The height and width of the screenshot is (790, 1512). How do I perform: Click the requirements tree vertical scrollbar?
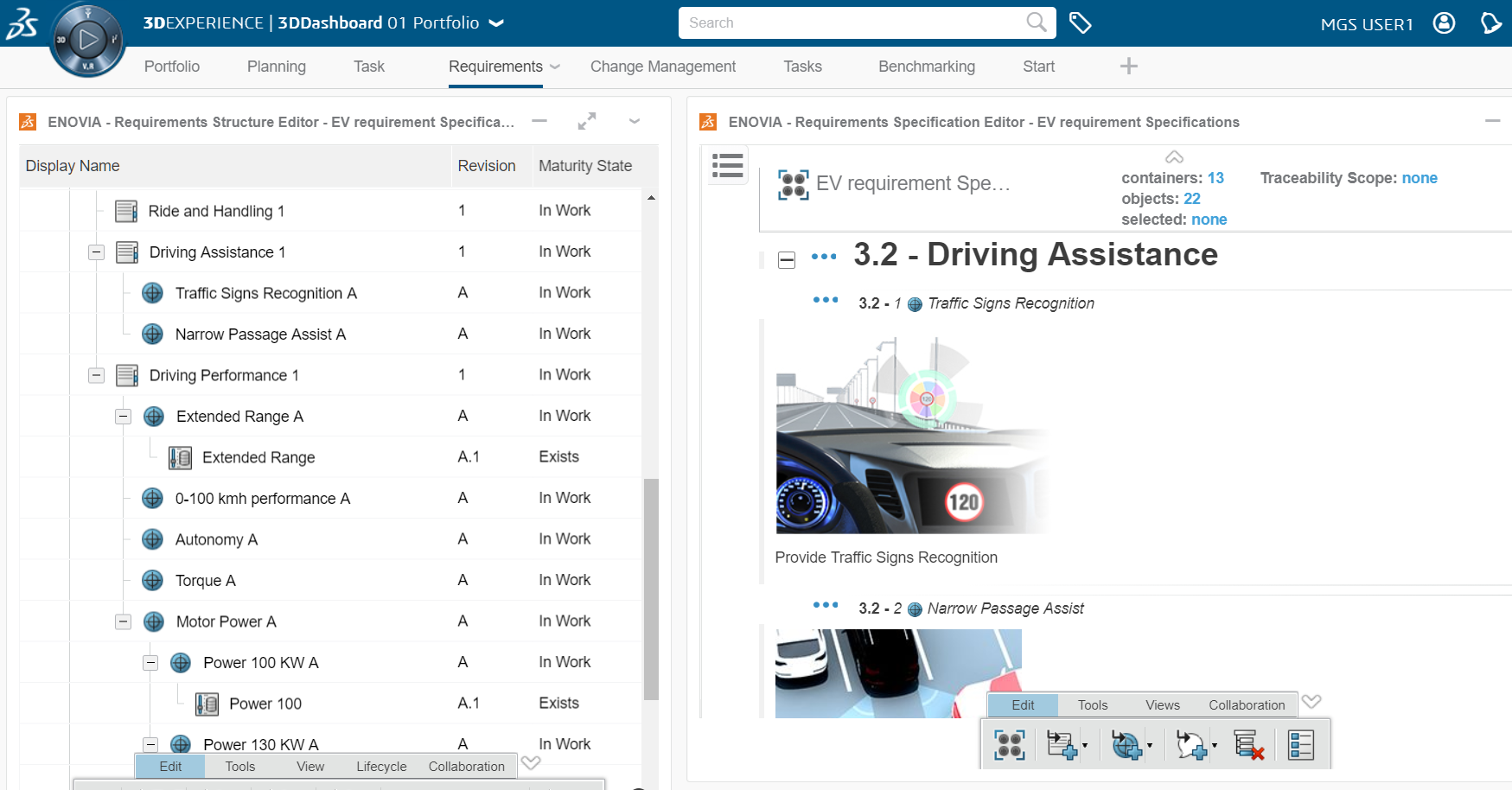point(651,589)
